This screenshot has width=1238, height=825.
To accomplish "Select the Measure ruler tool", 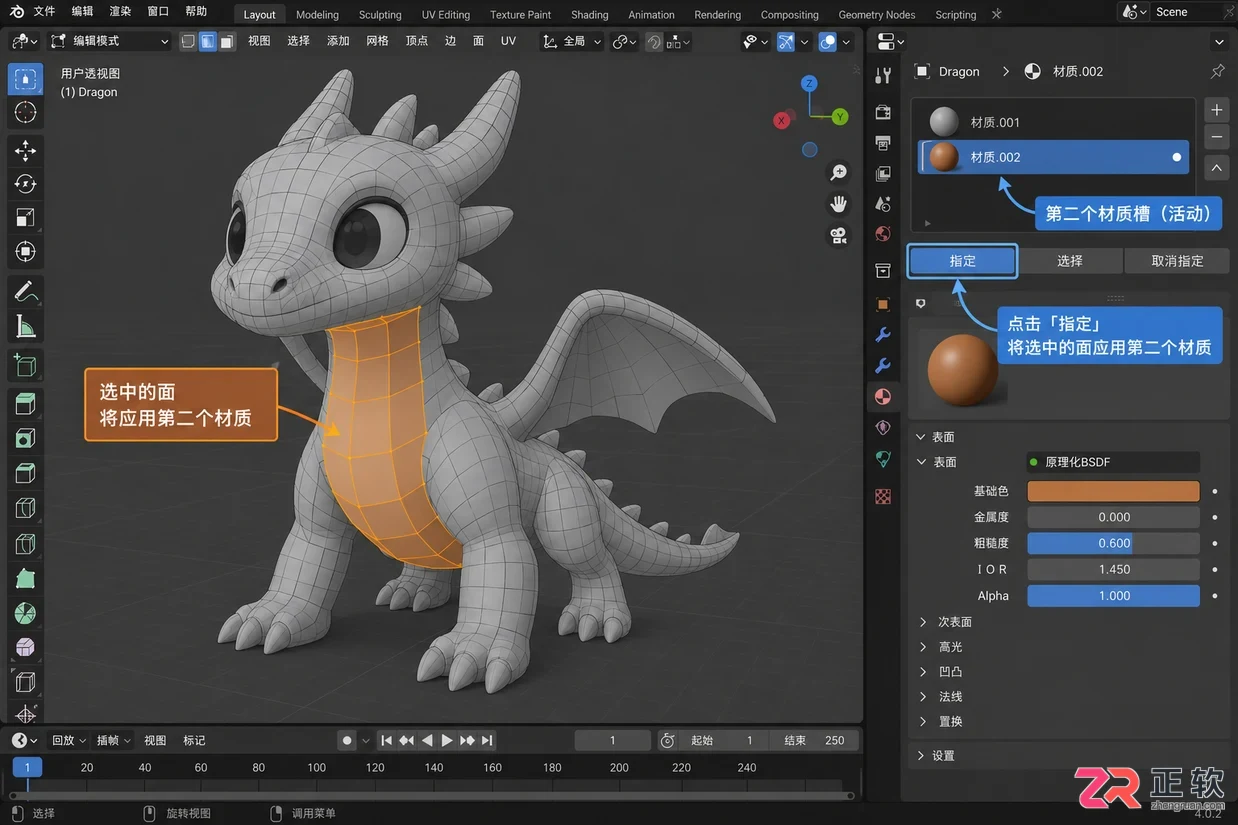I will pyautogui.click(x=25, y=326).
